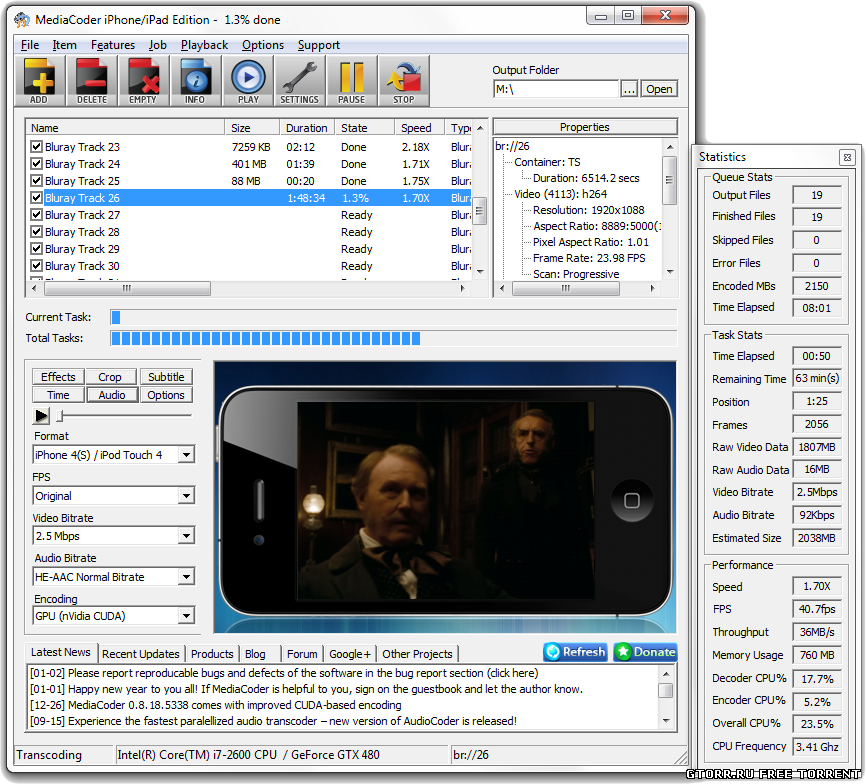The height and width of the screenshot is (784, 866).
Task: Open the Item menu
Action: [65, 45]
